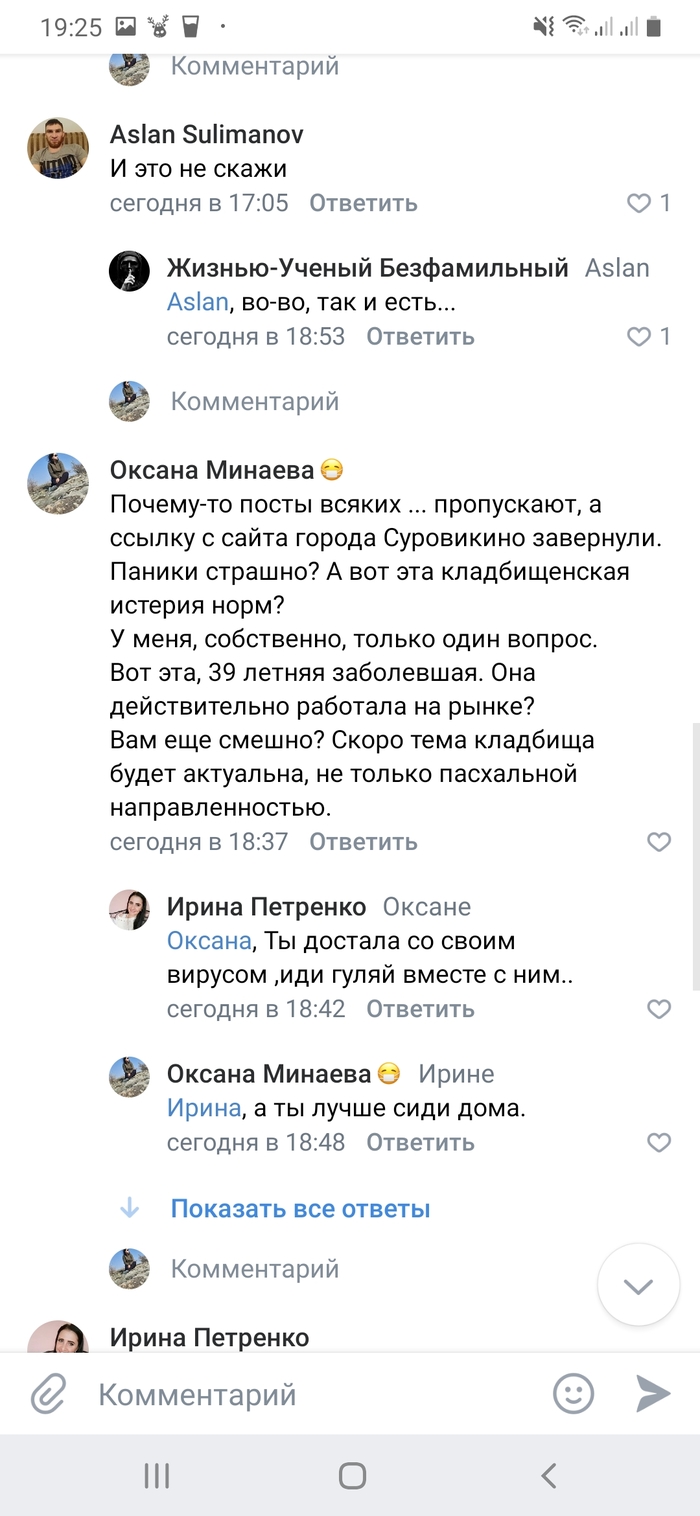Like Ирина Петренко's reply at 18:42
The width and height of the screenshot is (700, 1516).
coord(659,1009)
